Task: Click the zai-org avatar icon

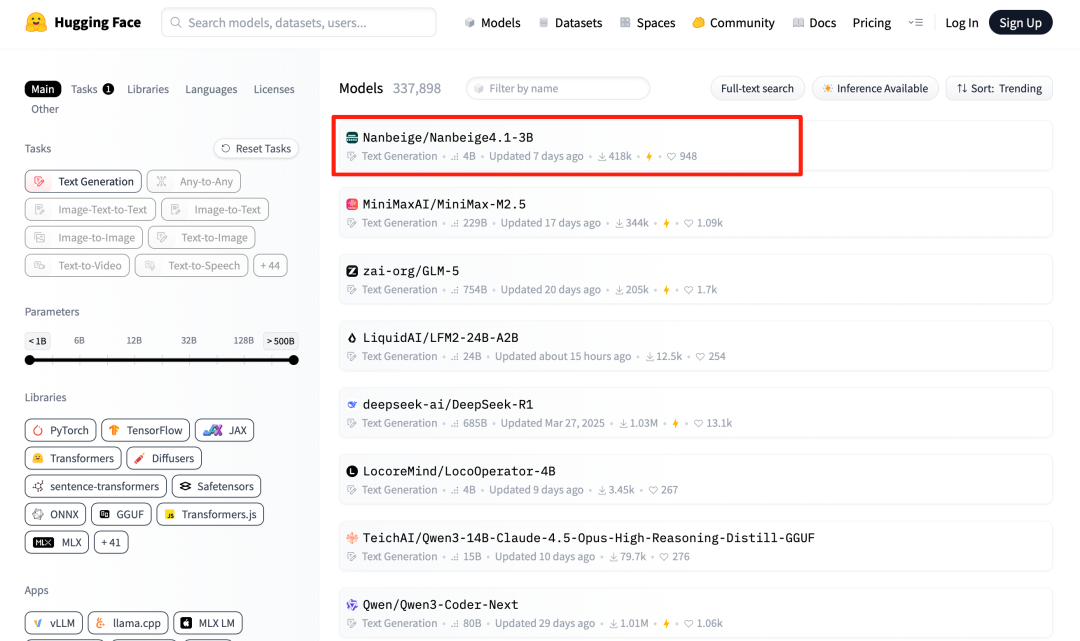Action: [352, 271]
